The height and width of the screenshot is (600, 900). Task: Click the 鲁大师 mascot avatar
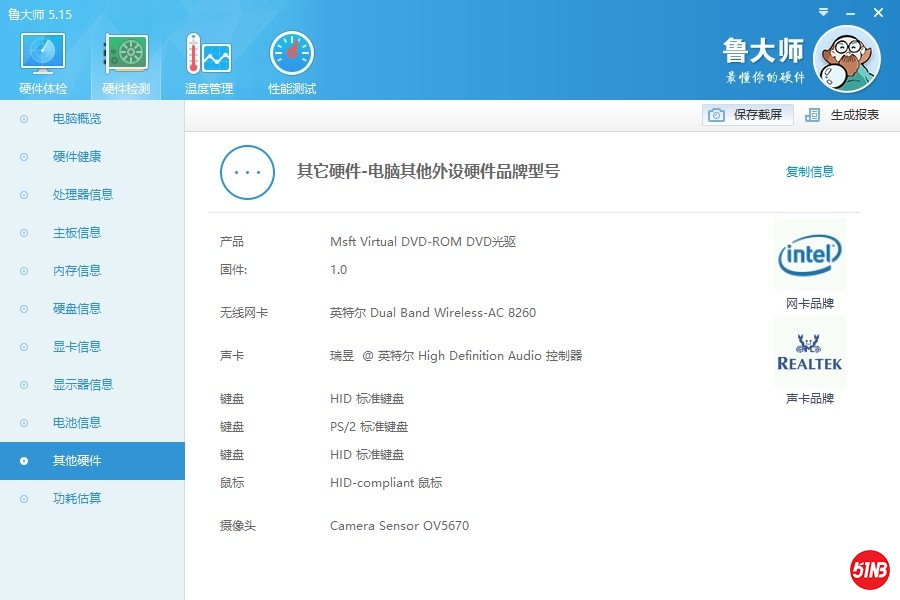[x=846, y=59]
